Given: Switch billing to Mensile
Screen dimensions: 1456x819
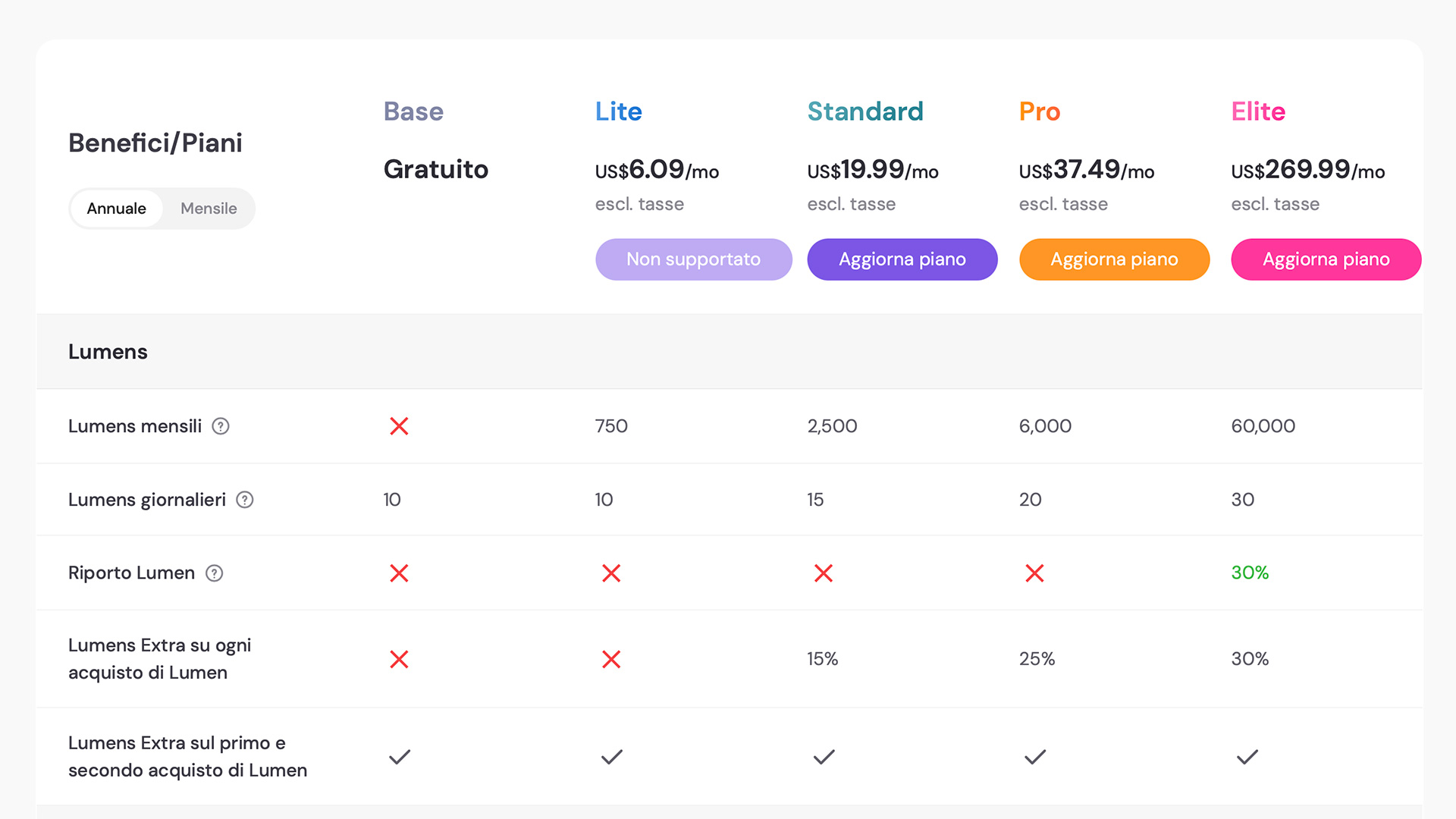Looking at the screenshot, I should point(209,209).
